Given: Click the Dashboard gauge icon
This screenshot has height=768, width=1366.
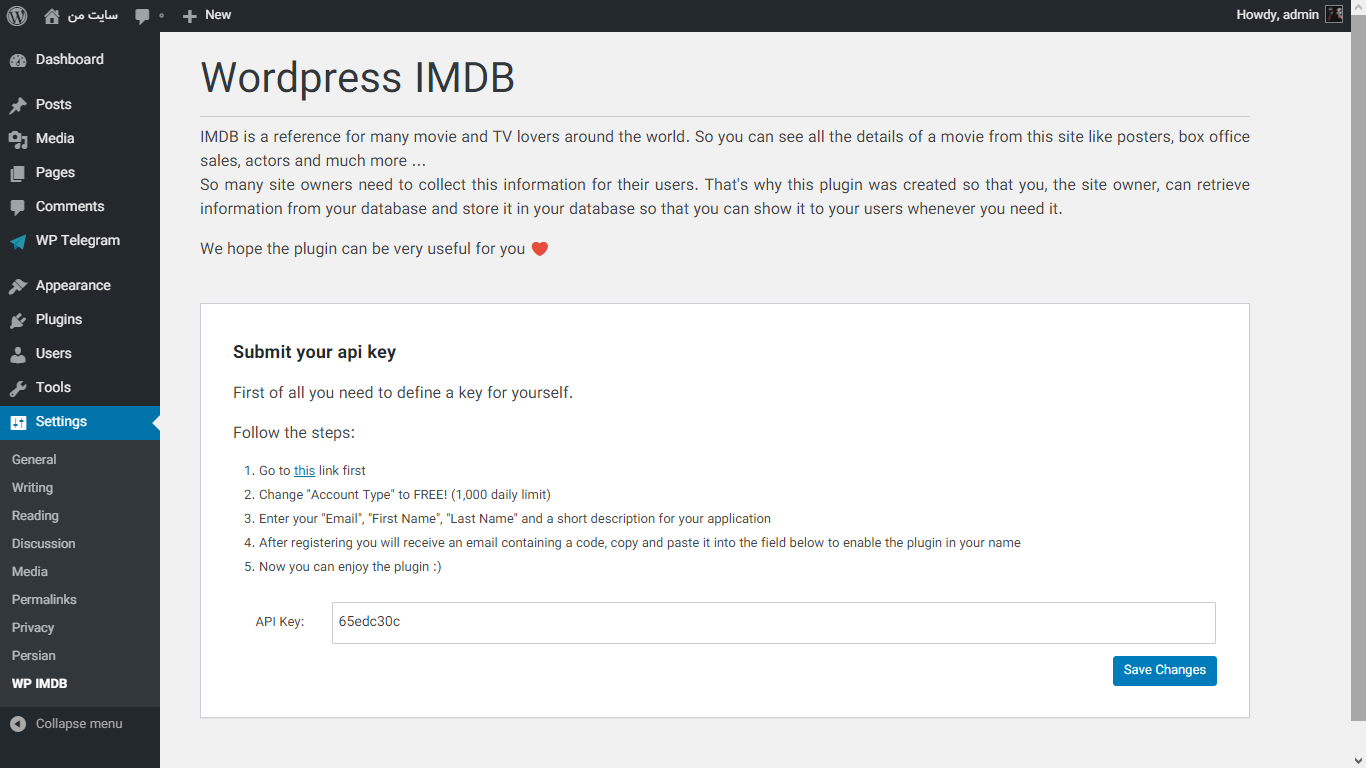Looking at the screenshot, I should [x=18, y=60].
